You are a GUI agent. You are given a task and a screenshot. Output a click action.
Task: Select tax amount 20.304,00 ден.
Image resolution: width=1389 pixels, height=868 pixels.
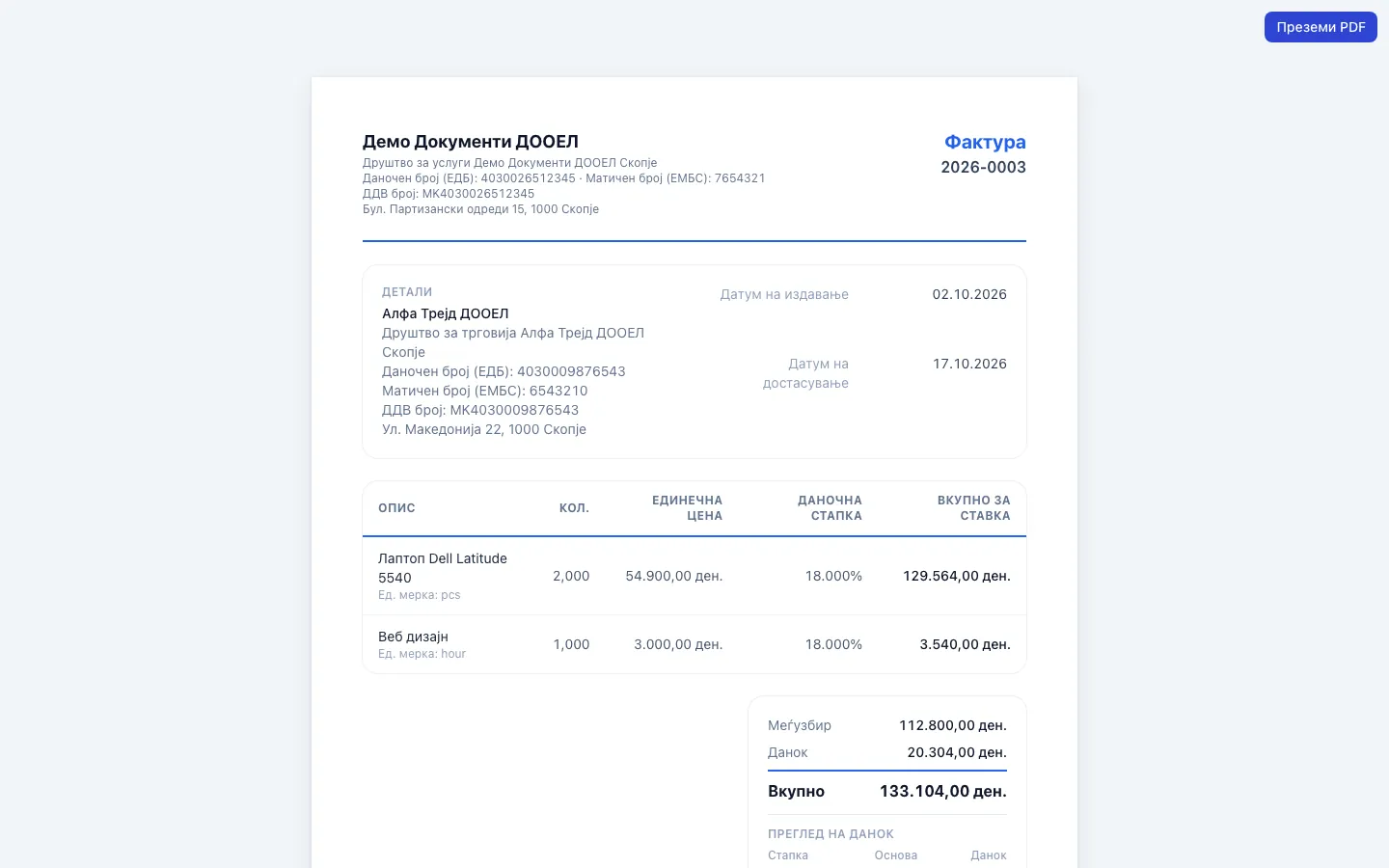(957, 752)
